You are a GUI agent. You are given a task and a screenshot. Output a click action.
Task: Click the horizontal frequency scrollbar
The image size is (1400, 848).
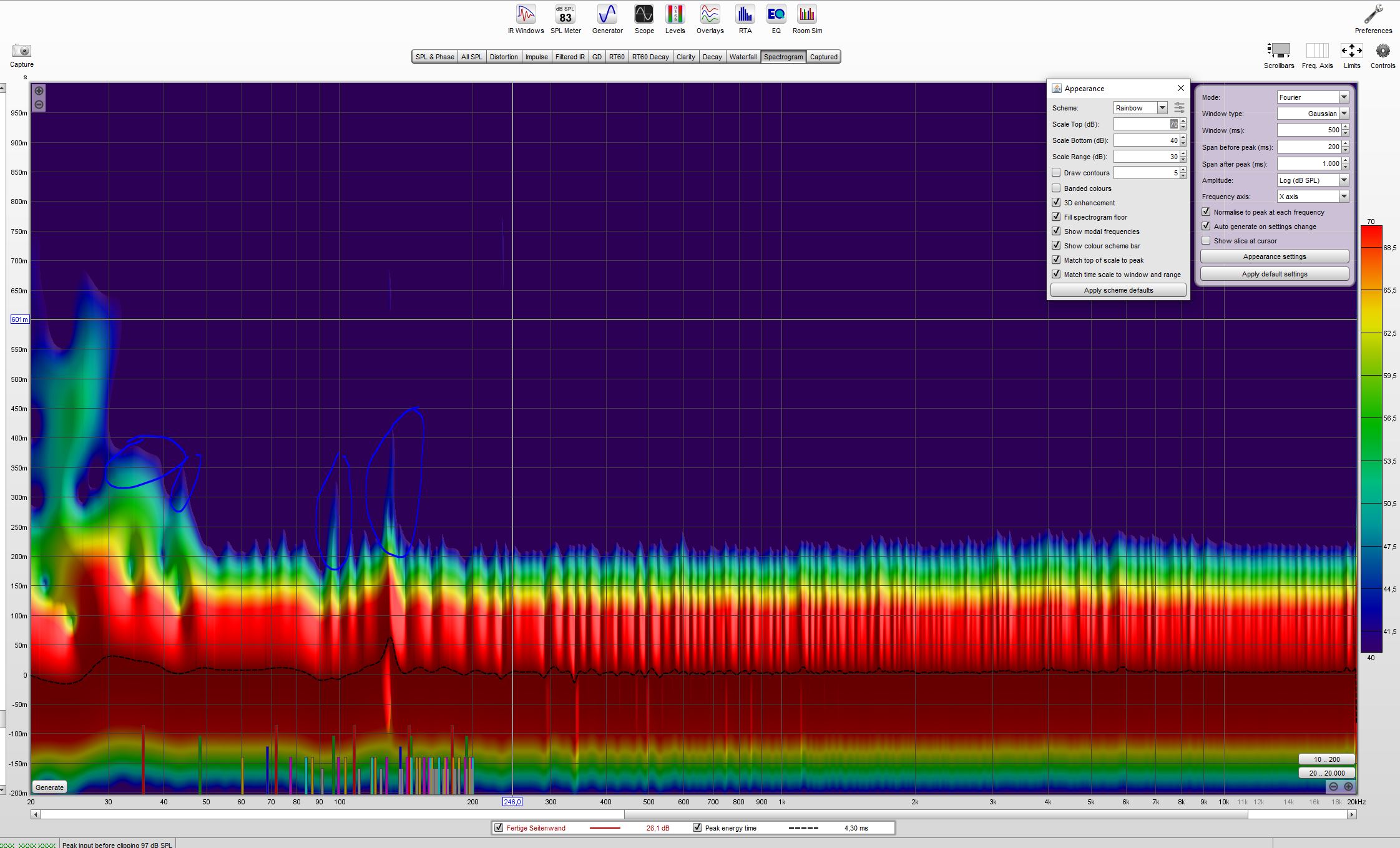693,814
